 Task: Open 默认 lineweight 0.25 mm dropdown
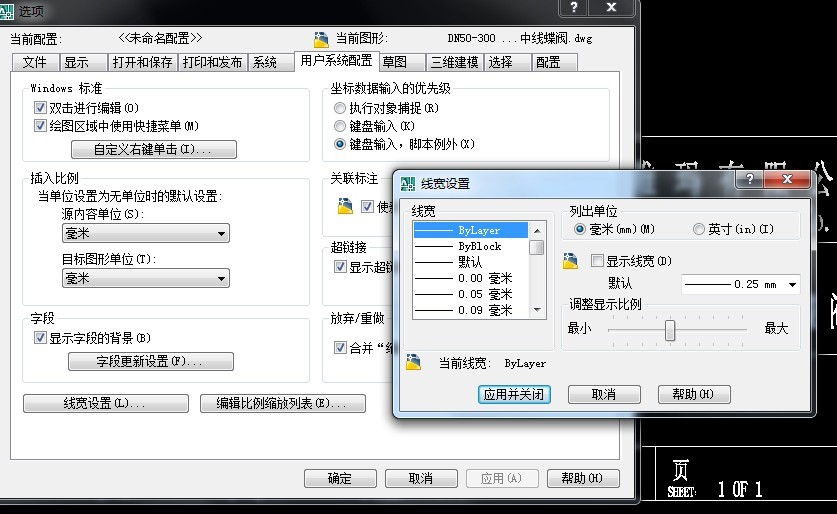click(741, 284)
